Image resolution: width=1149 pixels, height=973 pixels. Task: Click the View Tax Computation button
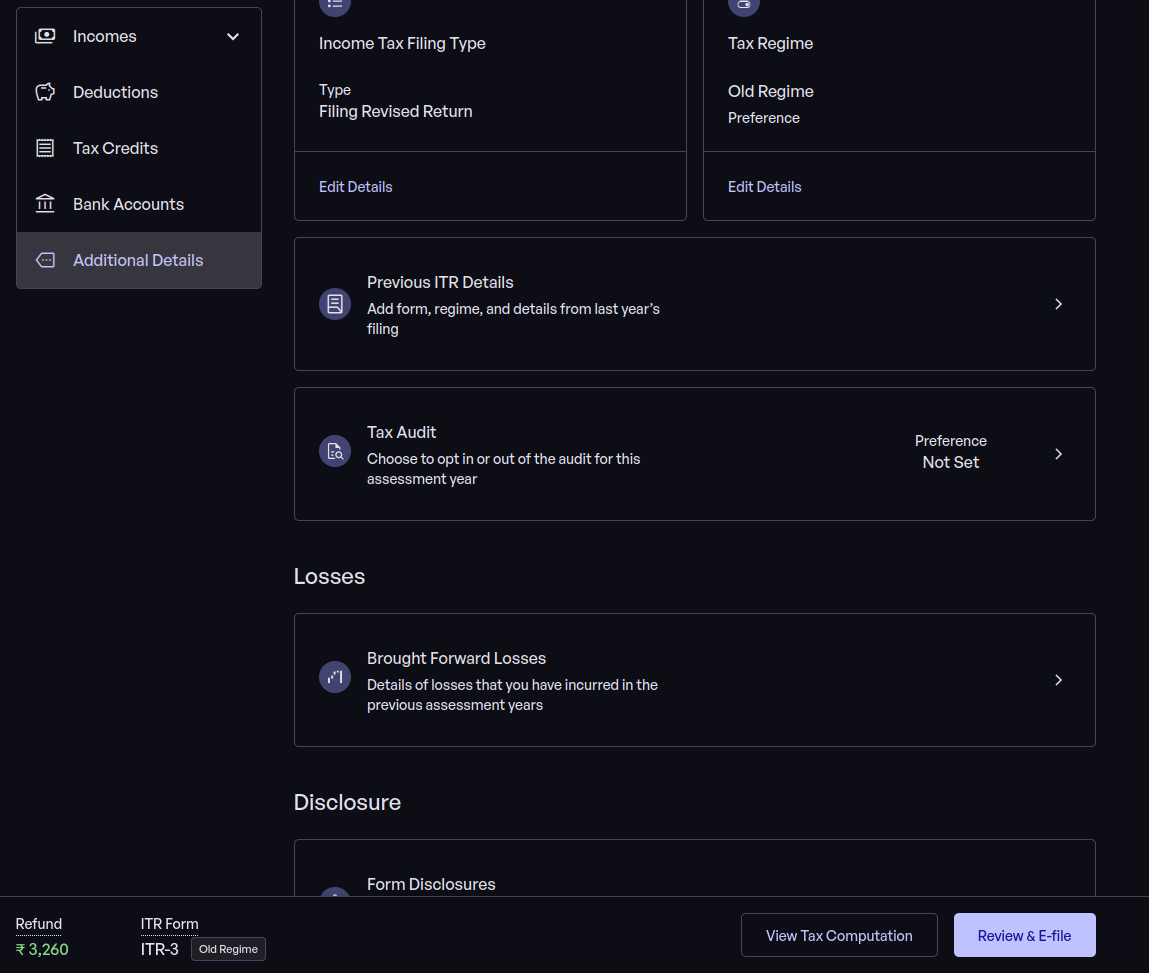click(x=839, y=935)
